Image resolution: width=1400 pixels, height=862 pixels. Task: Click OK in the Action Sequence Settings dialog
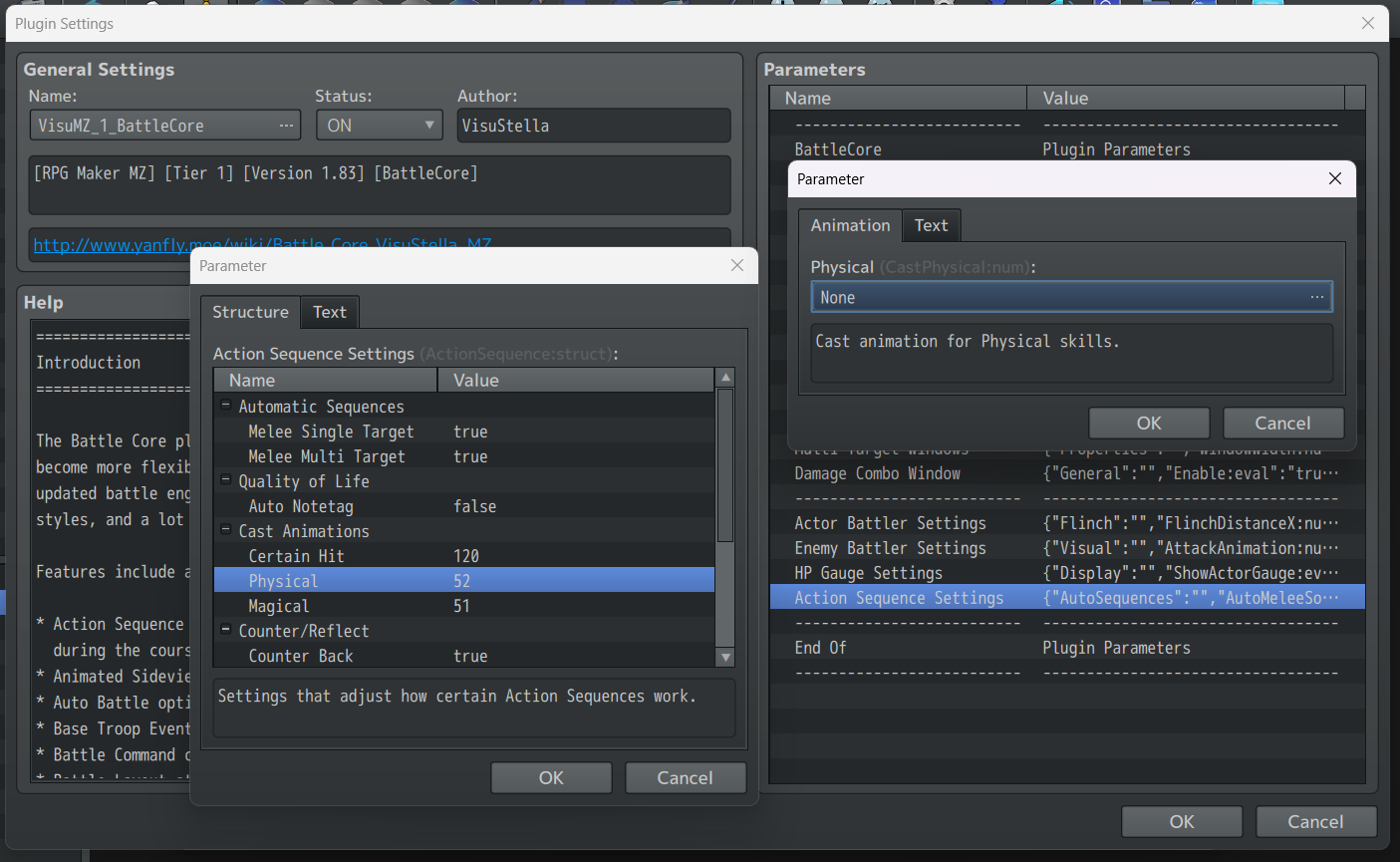point(551,777)
